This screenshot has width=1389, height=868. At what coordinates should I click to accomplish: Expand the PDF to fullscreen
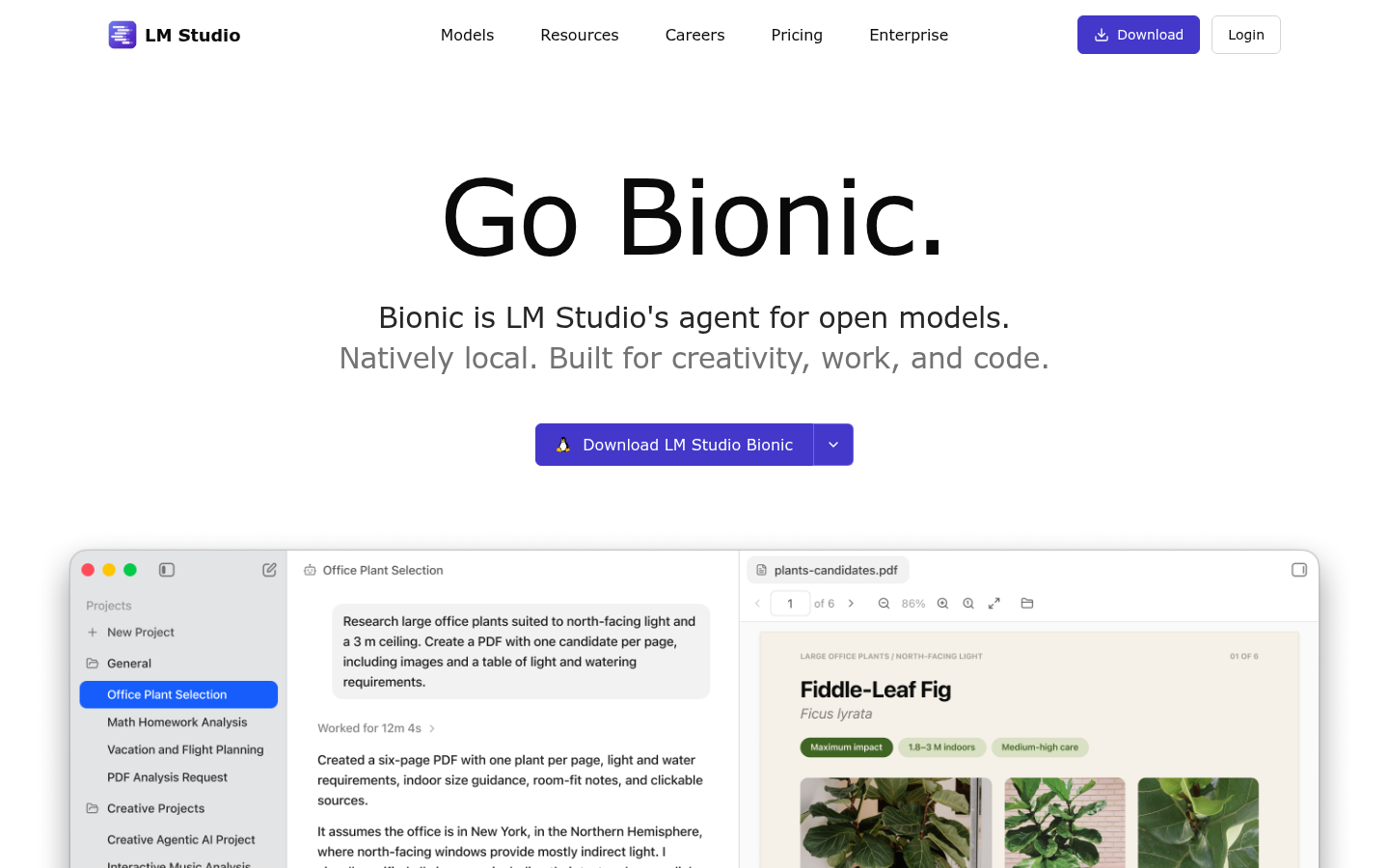[994, 604]
